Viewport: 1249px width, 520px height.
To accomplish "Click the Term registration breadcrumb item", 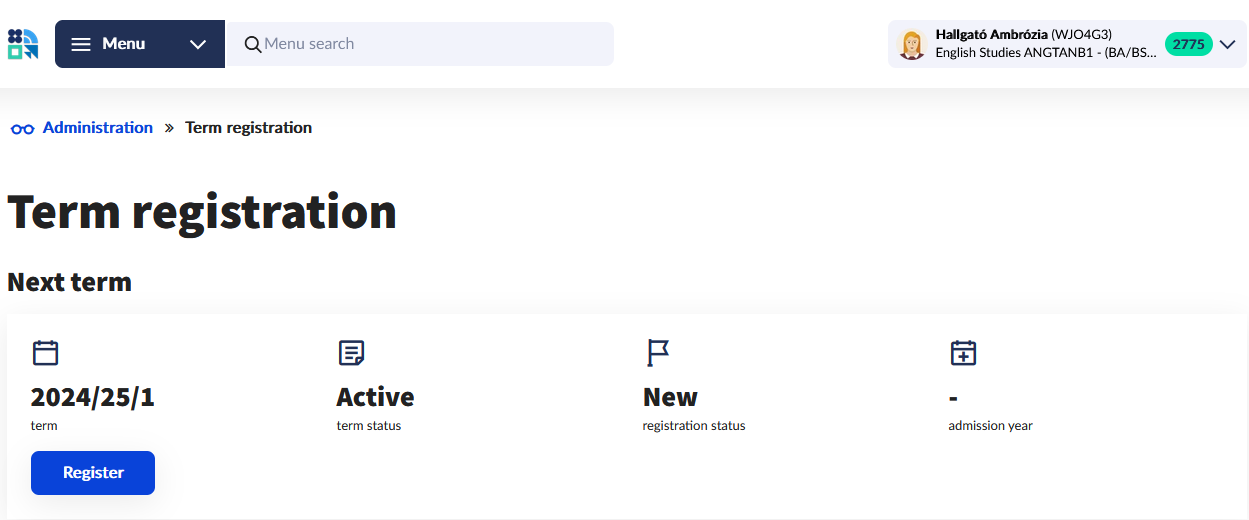I will [x=249, y=128].
